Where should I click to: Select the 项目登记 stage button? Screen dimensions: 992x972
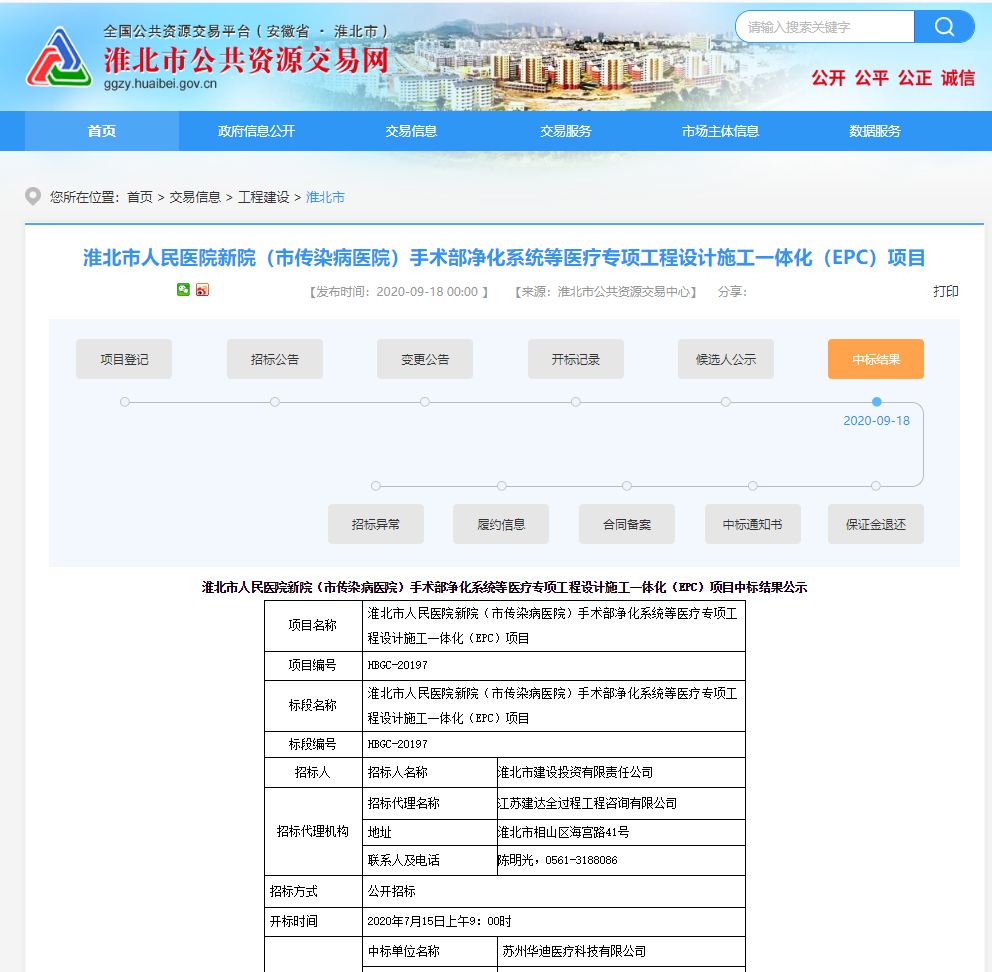tap(124, 359)
